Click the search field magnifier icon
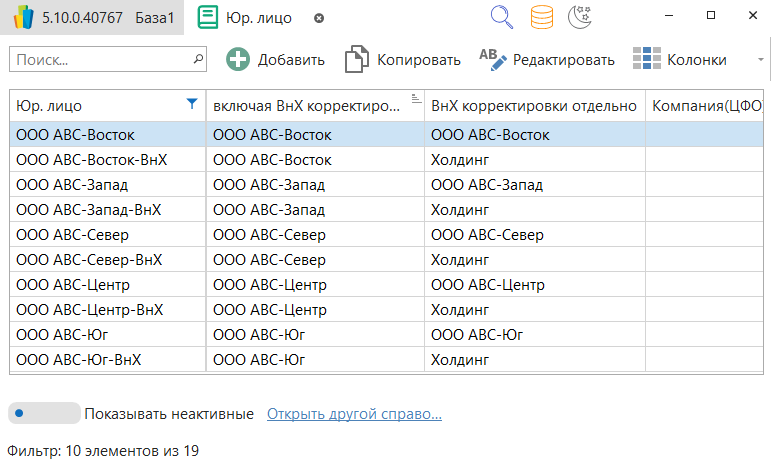Image resolution: width=773 pixels, height=465 pixels. click(197, 59)
